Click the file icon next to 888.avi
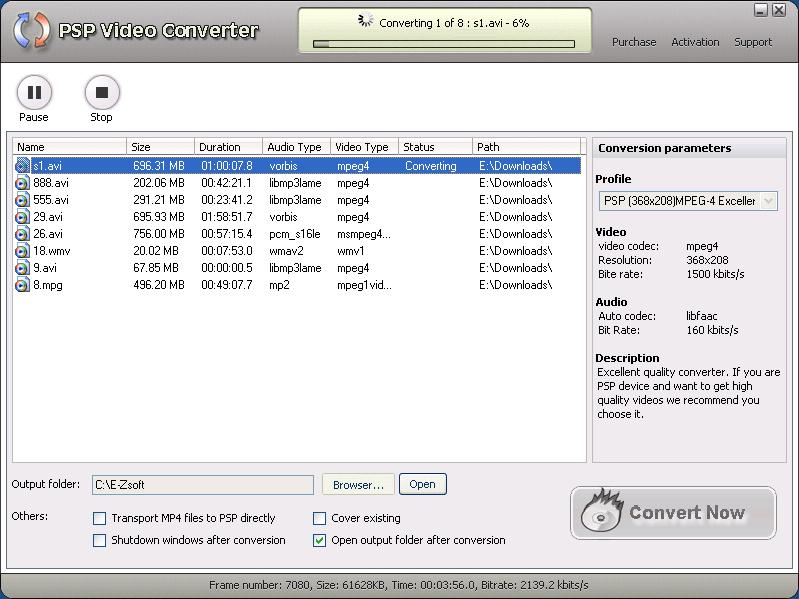 (22, 183)
